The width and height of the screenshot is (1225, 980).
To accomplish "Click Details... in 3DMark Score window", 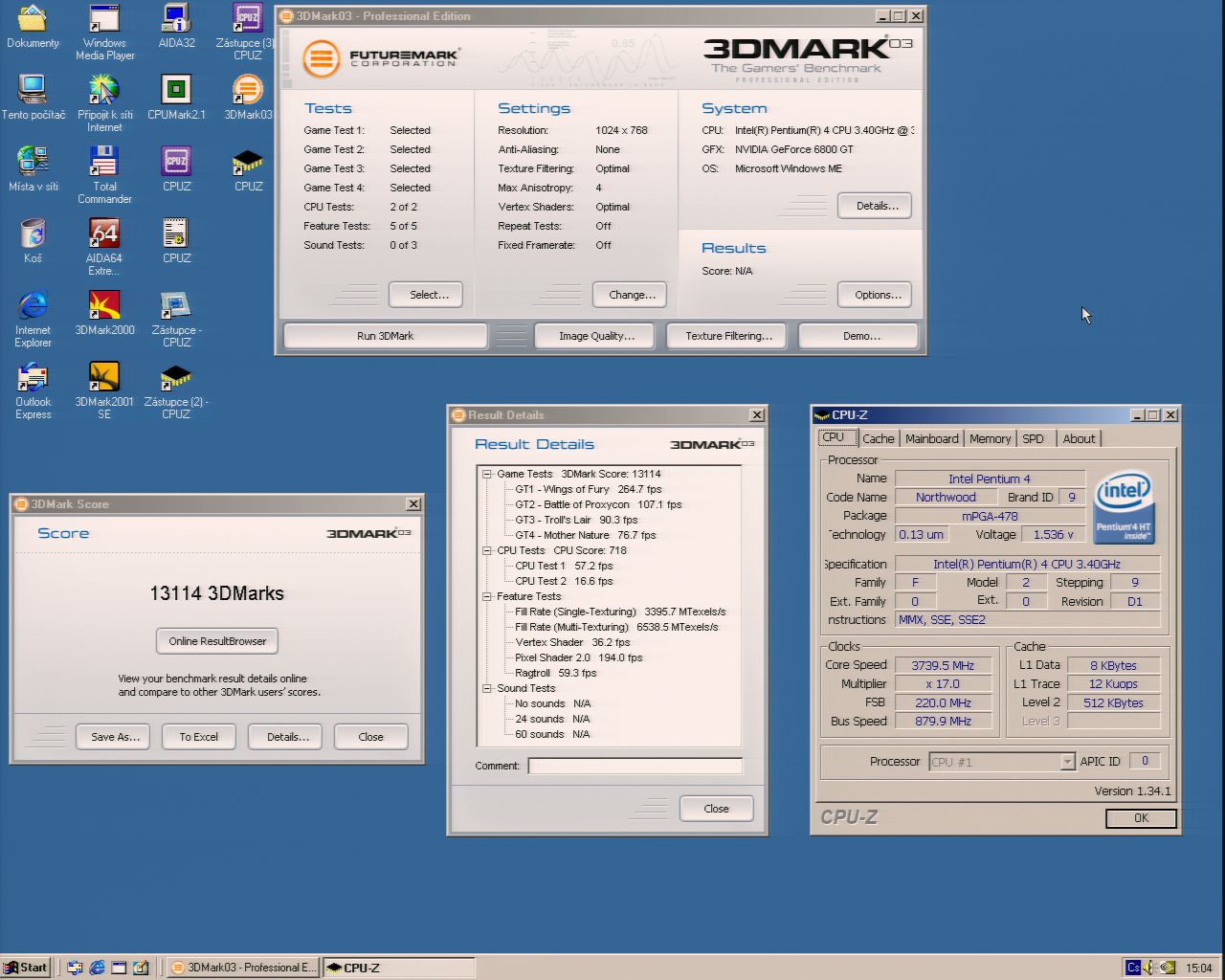I will [287, 737].
